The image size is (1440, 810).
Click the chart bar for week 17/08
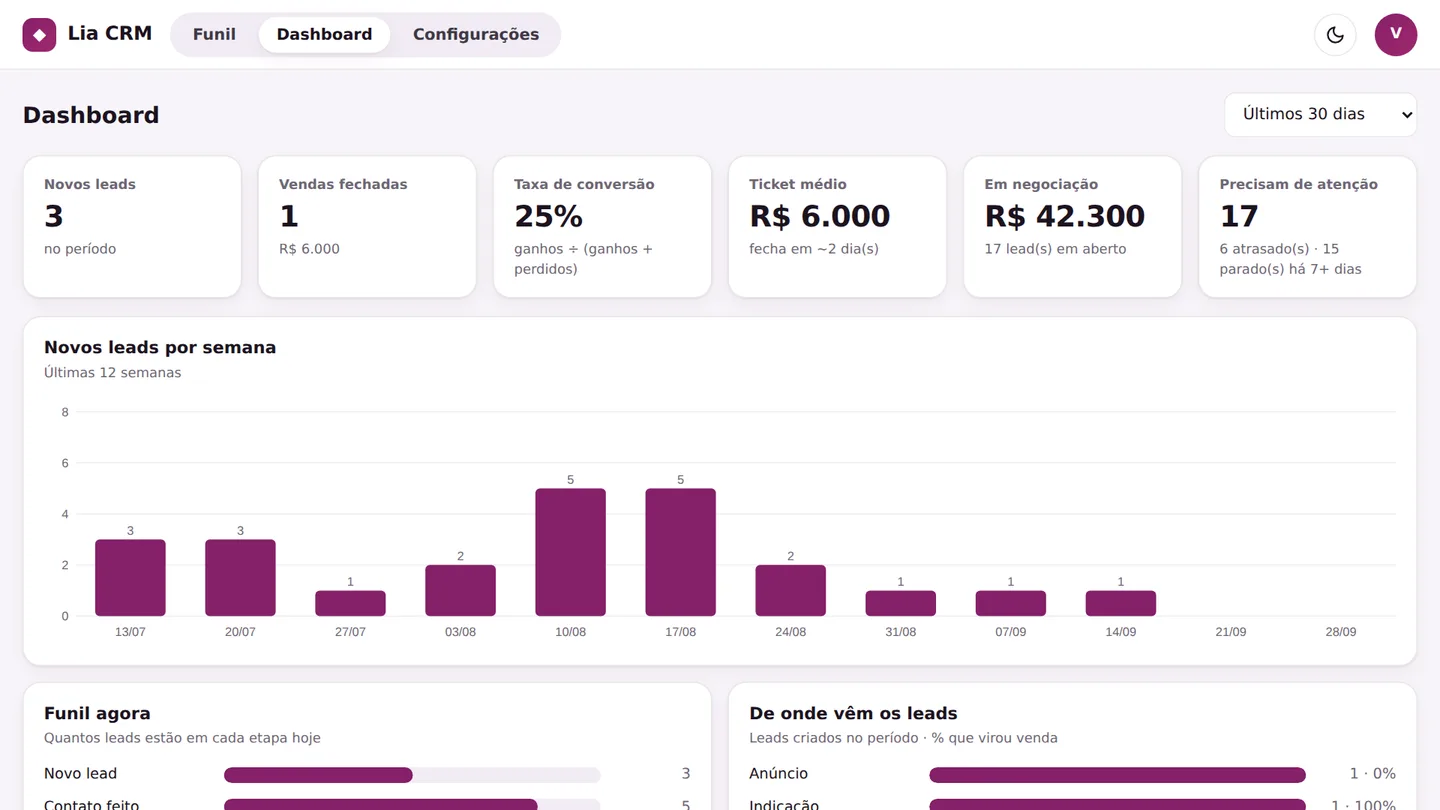click(680, 552)
